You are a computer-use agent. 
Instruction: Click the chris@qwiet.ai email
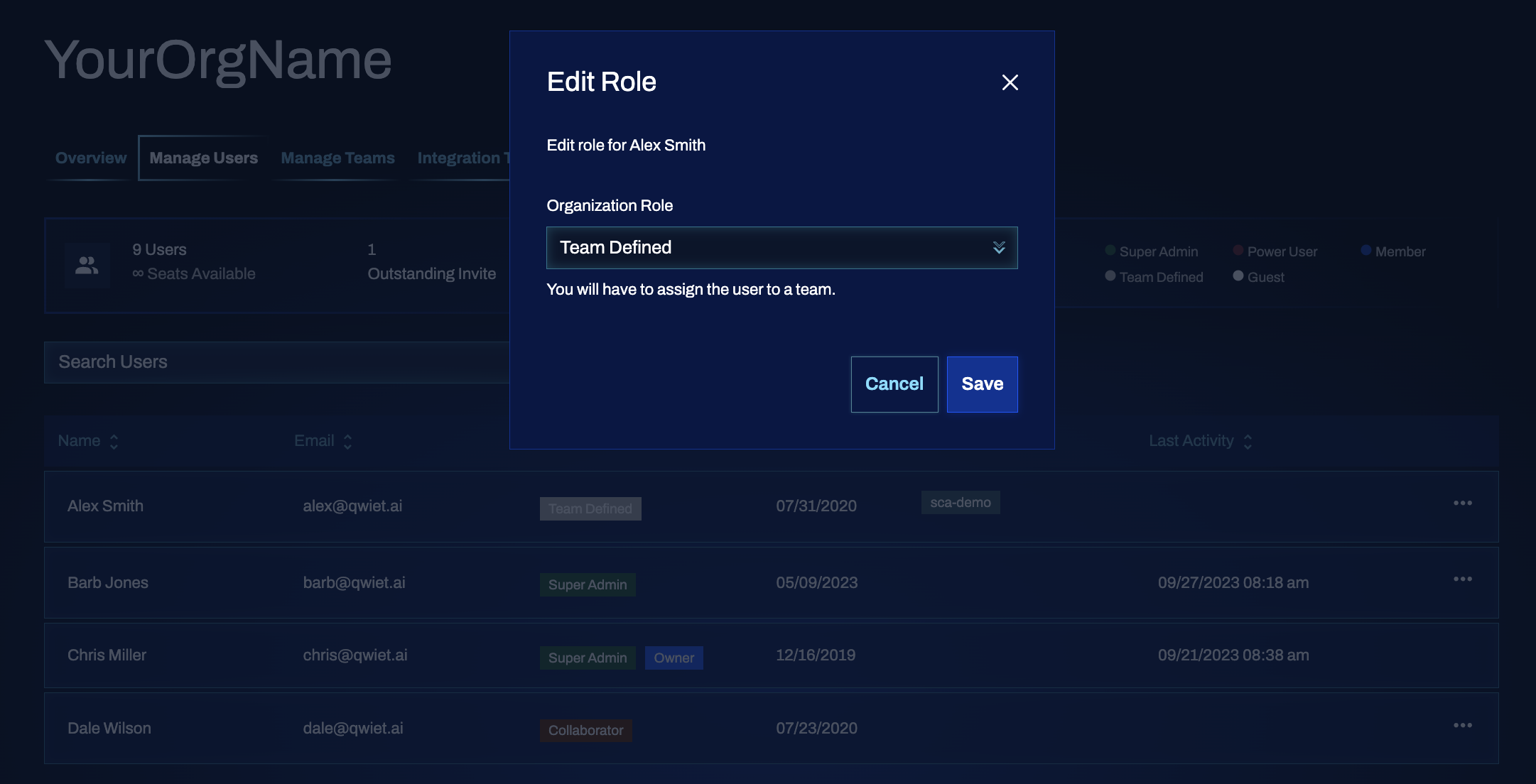(x=355, y=655)
